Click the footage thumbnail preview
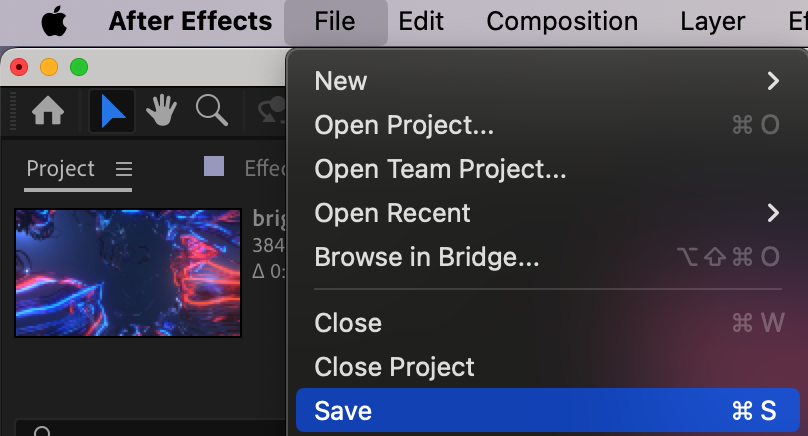The image size is (808, 436). (x=128, y=273)
